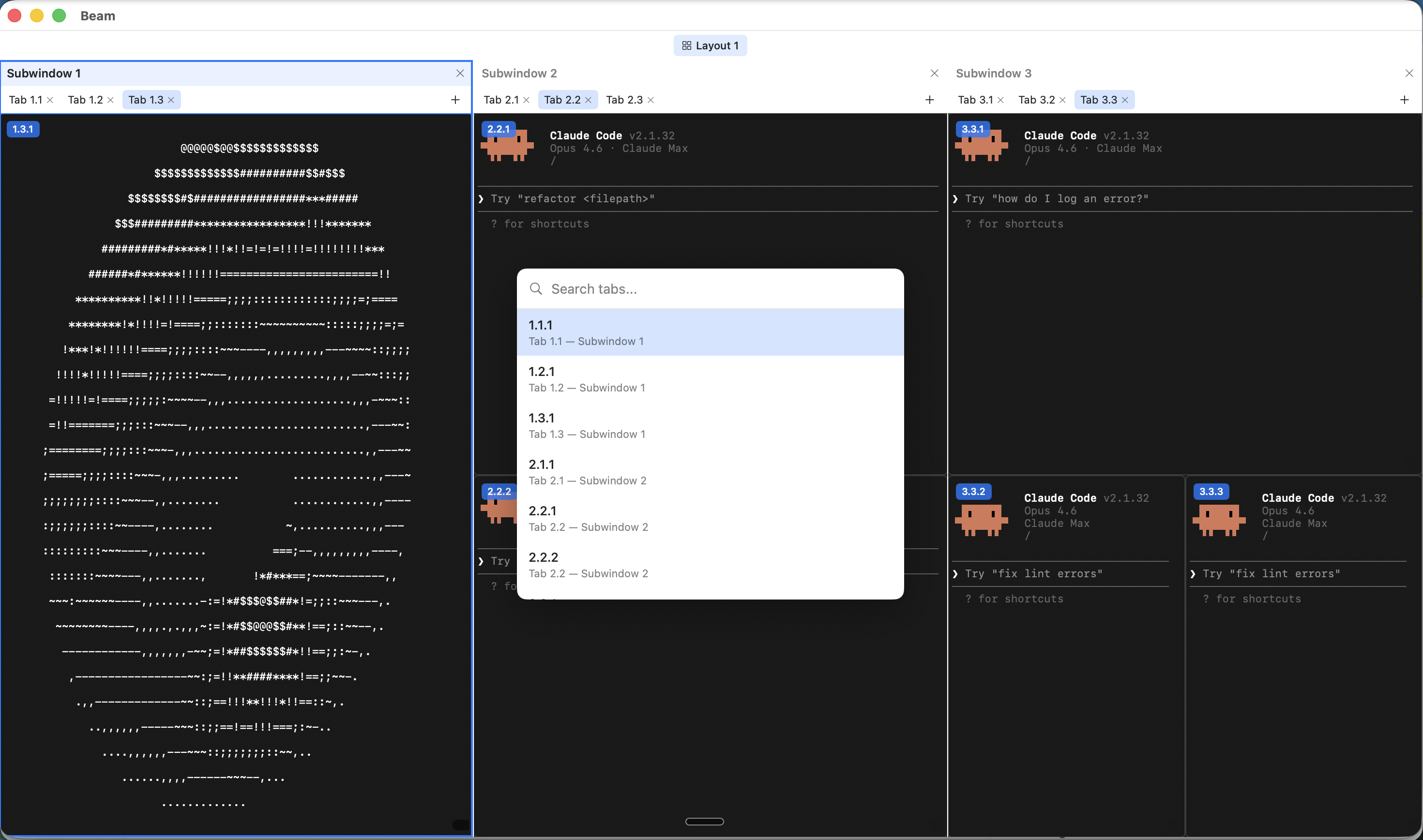Add a new tab in Subwindow 1

455,100
